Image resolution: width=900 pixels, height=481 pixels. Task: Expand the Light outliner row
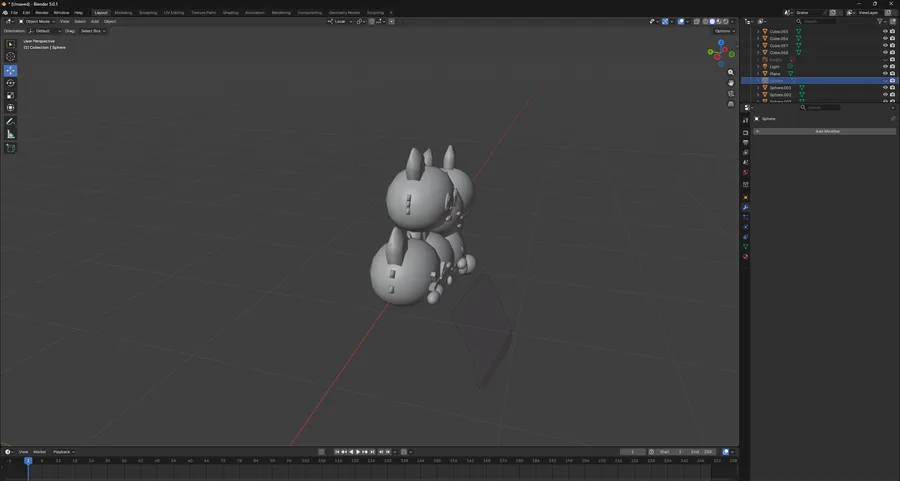tap(758, 67)
